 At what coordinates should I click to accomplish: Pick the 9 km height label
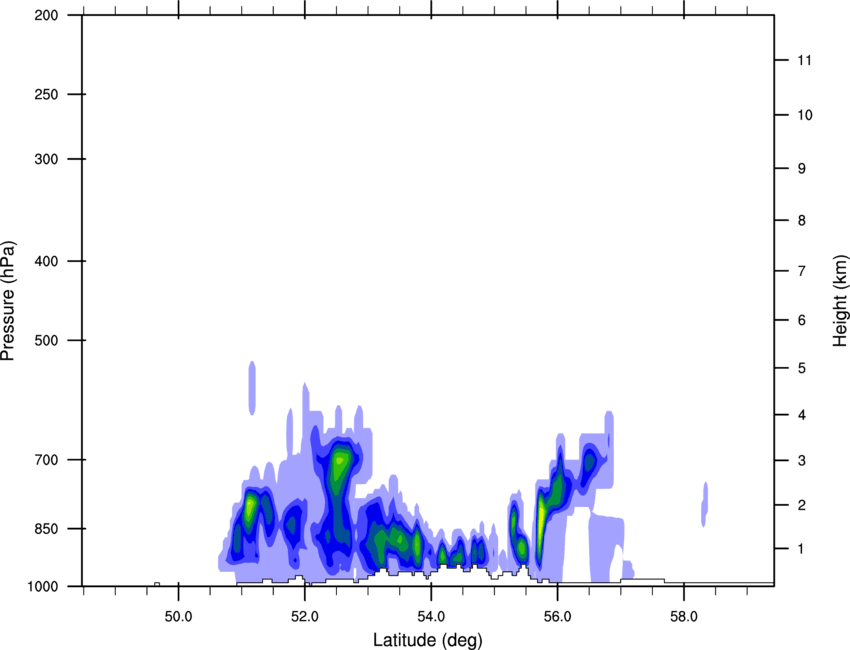[802, 169]
